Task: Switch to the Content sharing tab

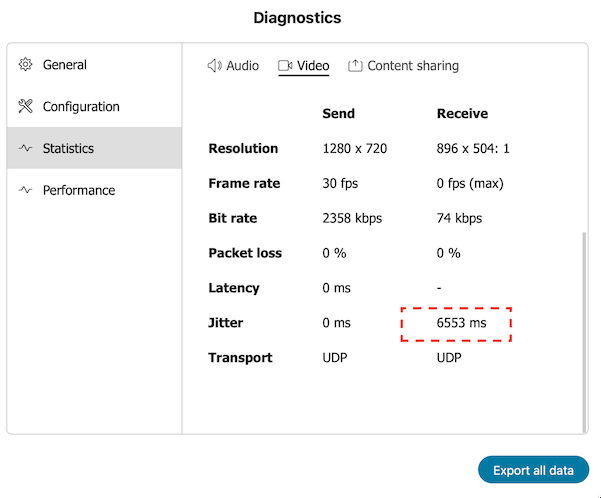Action: point(413,66)
